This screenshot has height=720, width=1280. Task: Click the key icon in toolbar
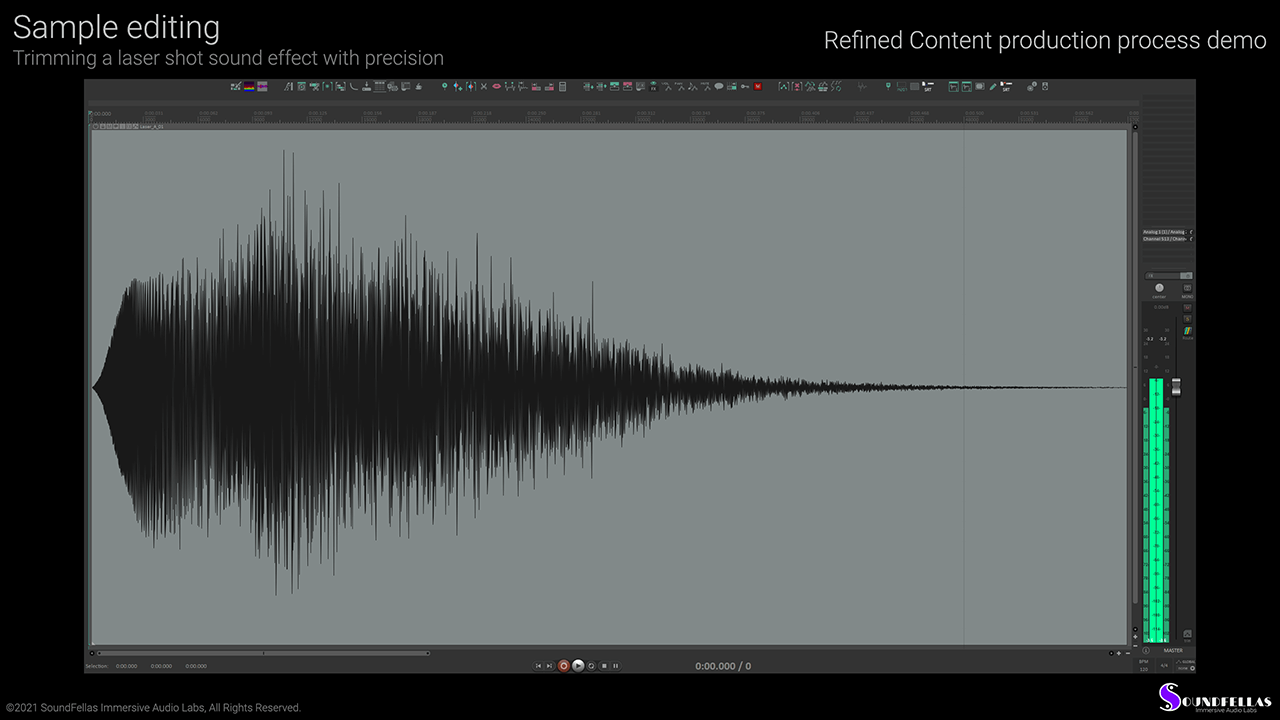point(745,87)
